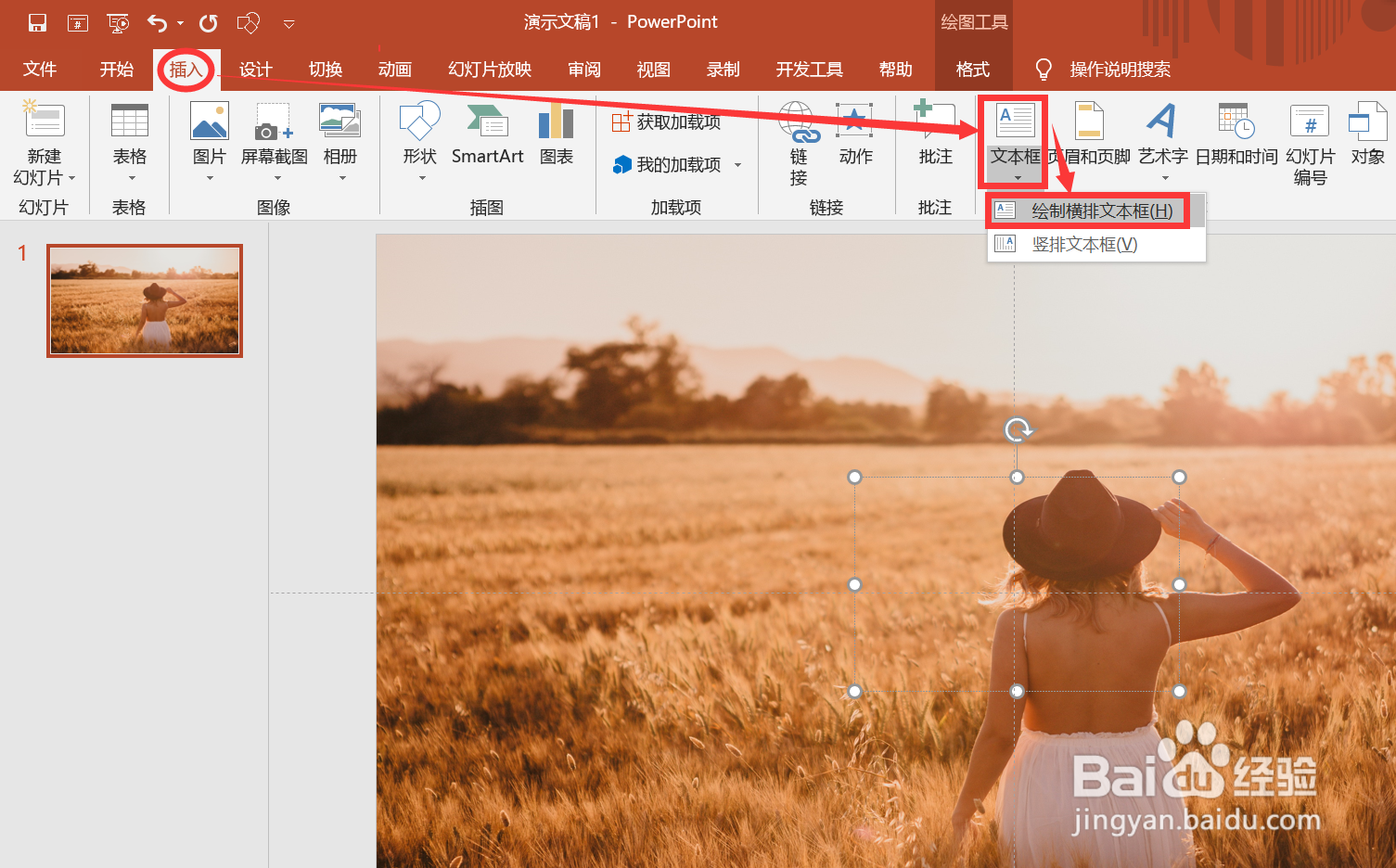Click the Text Box (文本框) icon

click(1016, 121)
